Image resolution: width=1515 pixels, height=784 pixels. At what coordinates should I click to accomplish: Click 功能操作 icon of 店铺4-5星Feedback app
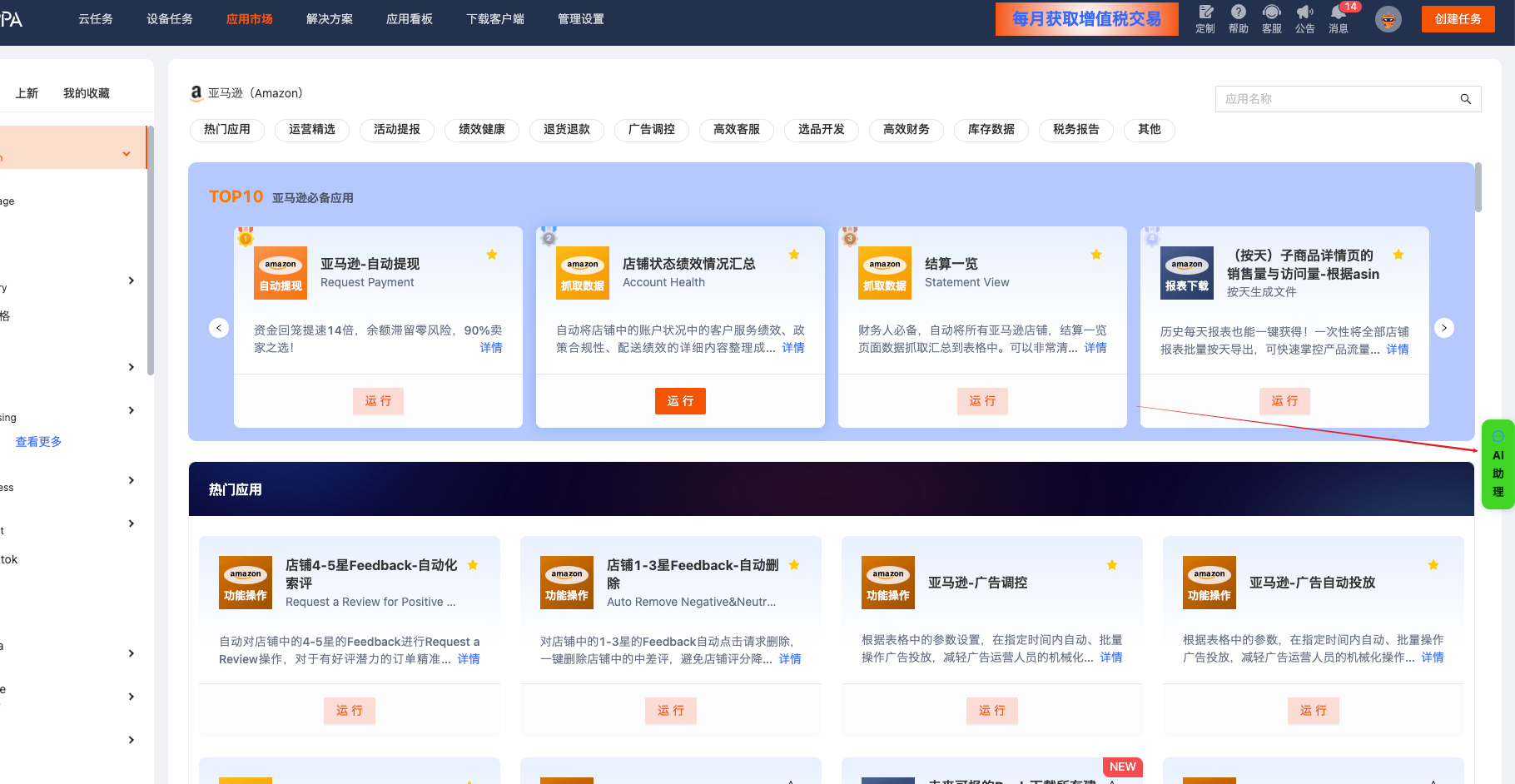click(x=246, y=583)
